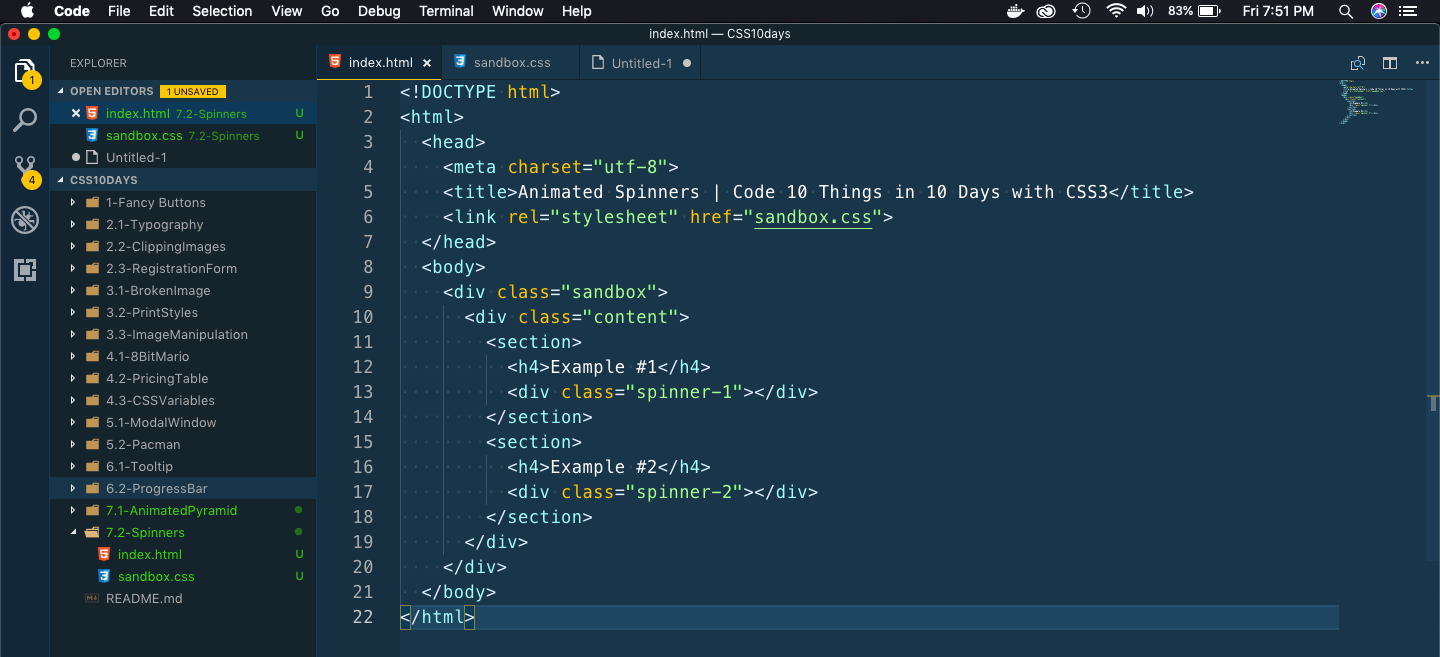
Task: Click the code minimap preview
Action: (x=1376, y=102)
